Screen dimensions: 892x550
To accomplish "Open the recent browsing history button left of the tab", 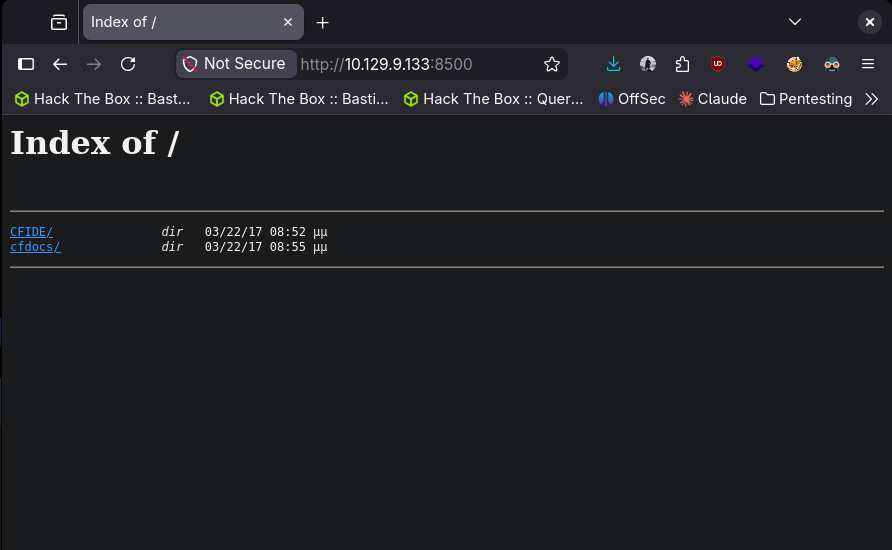I will (x=59, y=22).
